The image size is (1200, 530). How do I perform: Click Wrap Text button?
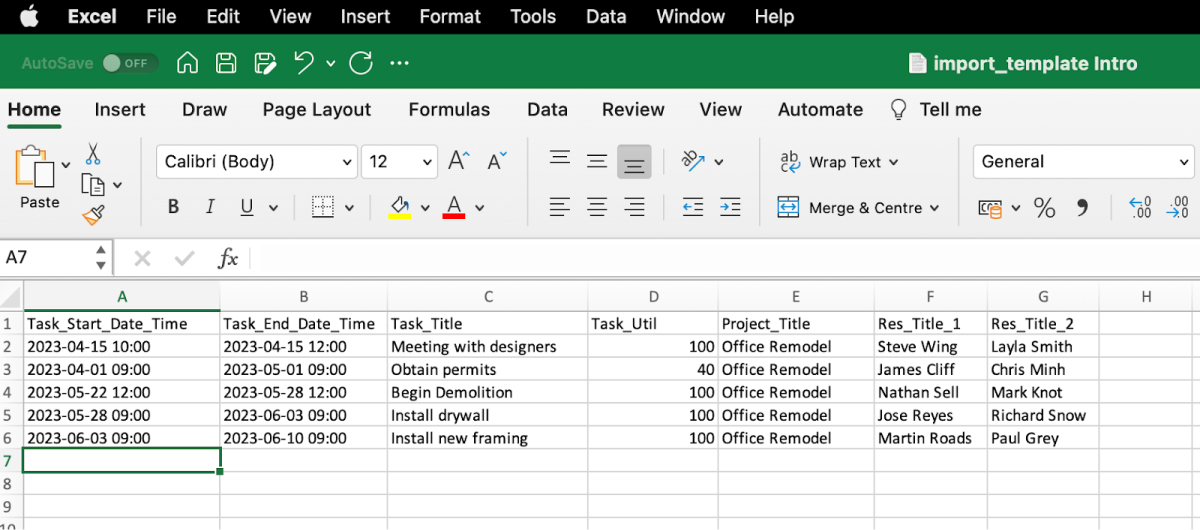tap(829, 162)
